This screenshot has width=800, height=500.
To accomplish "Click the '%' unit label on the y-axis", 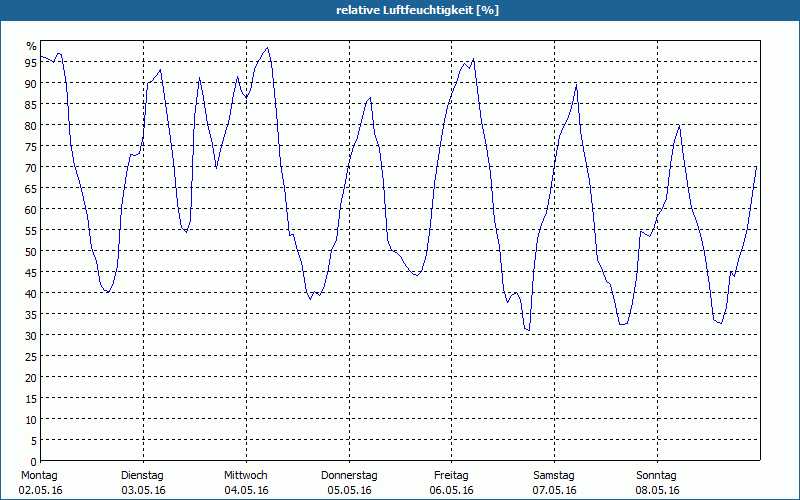I will (32, 46).
